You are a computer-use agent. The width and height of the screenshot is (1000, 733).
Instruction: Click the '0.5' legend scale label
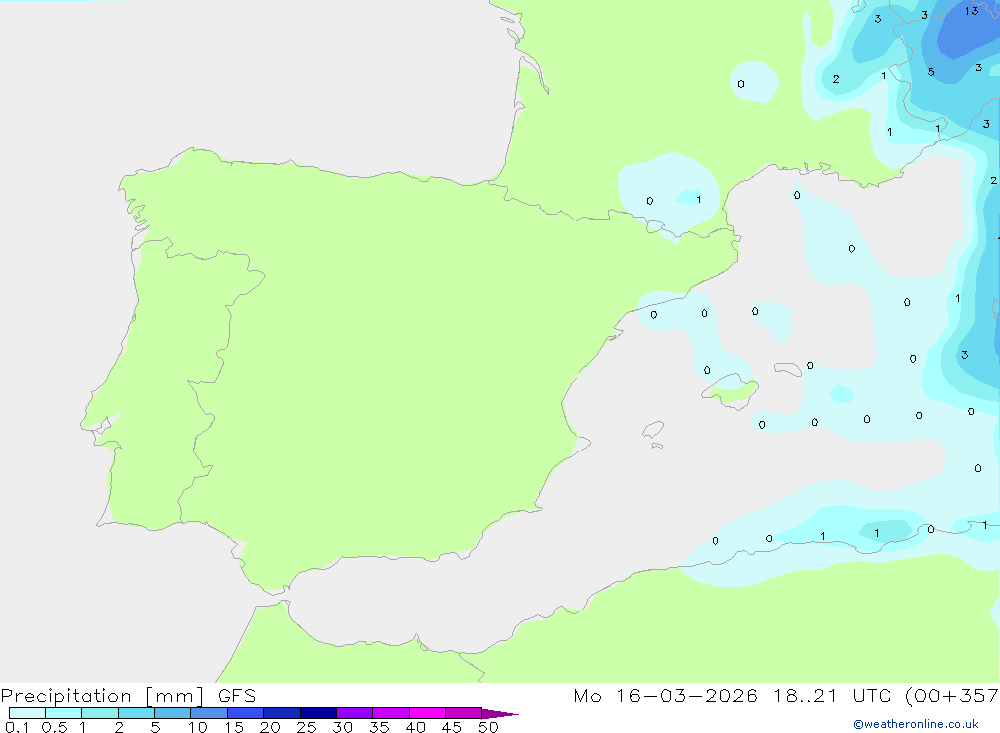(54, 727)
